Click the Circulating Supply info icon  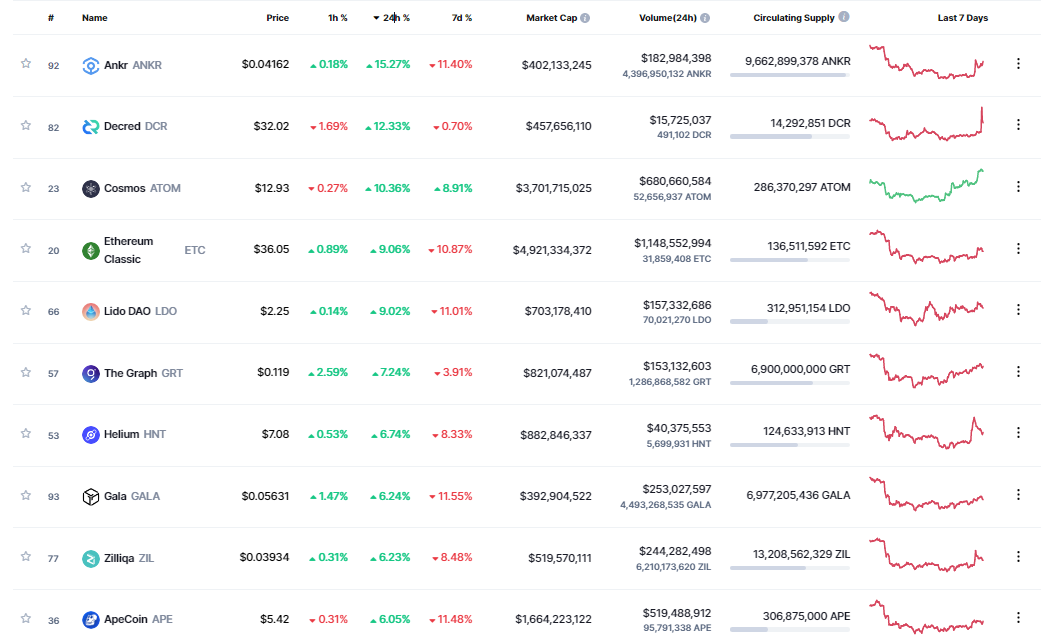click(x=844, y=17)
